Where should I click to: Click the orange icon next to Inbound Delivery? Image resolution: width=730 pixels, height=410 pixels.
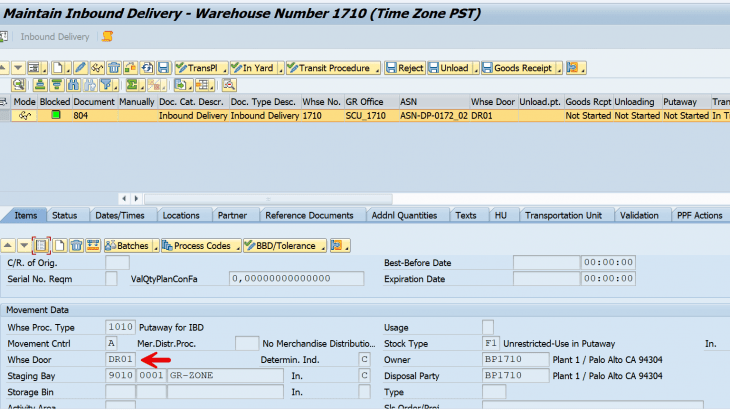tap(108, 36)
